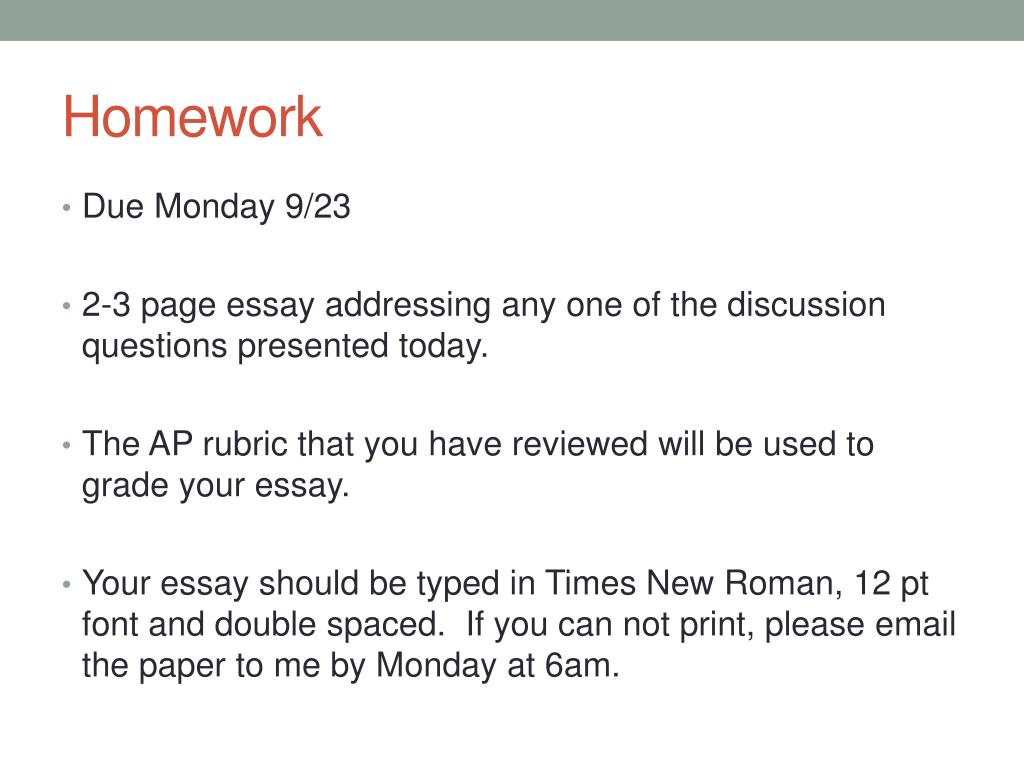Click the 'grade your essay.' text line

point(216,486)
